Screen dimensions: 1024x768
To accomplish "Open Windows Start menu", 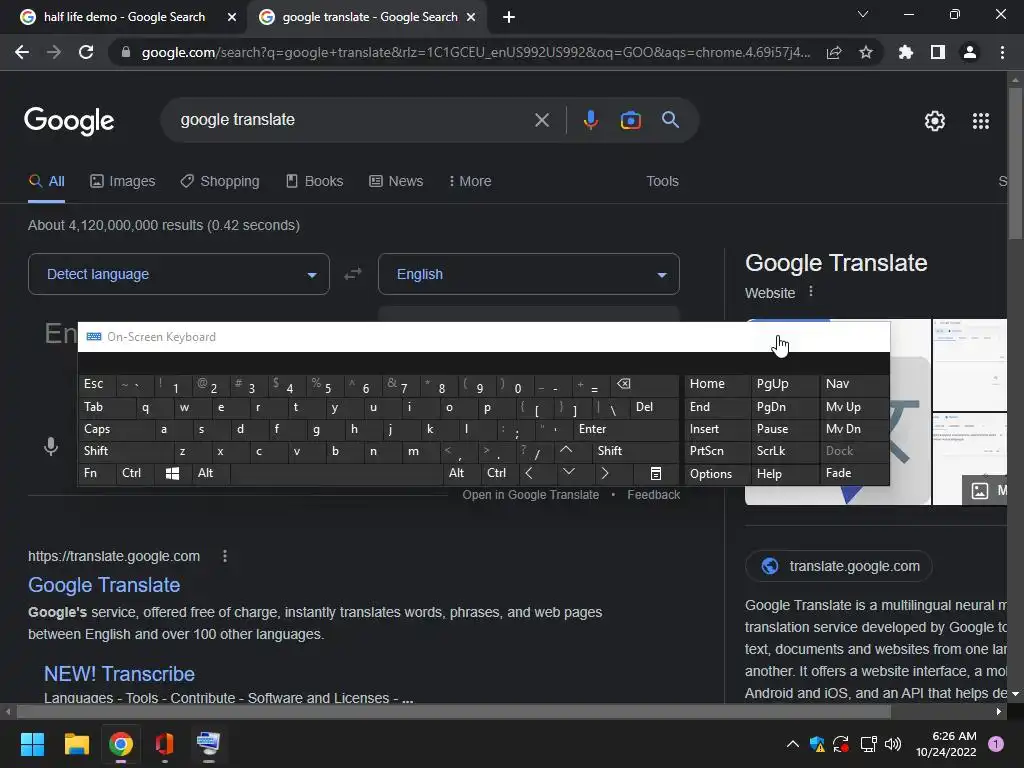I will [x=32, y=744].
